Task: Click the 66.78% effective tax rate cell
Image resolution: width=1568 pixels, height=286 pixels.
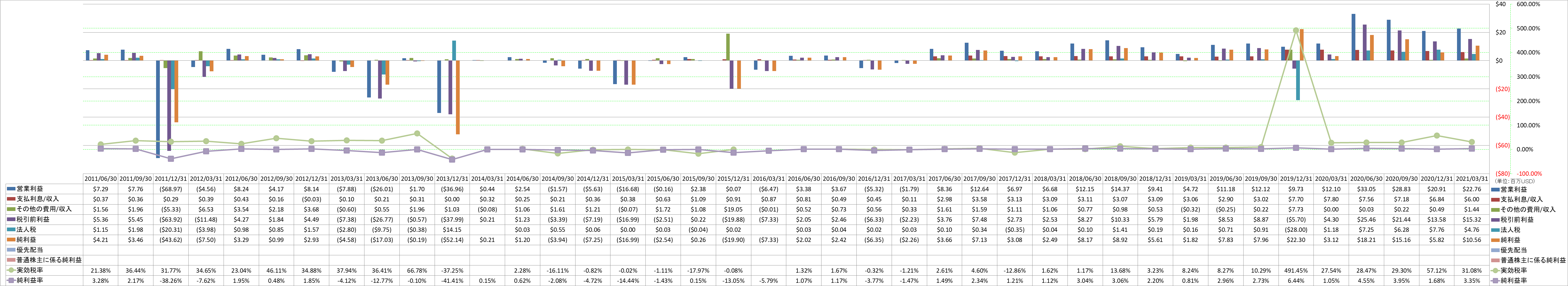Action: coord(417,270)
